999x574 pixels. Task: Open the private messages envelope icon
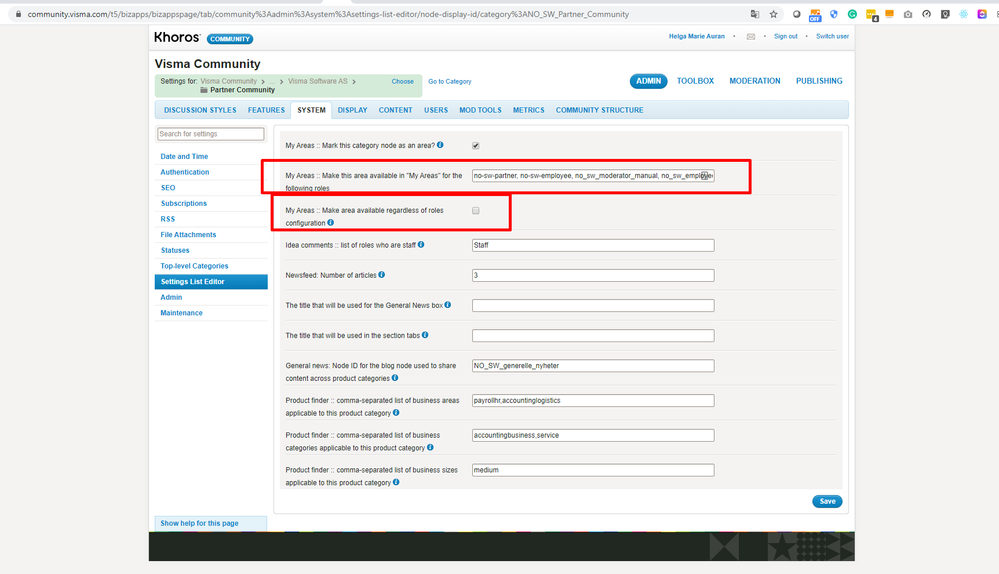[751, 37]
